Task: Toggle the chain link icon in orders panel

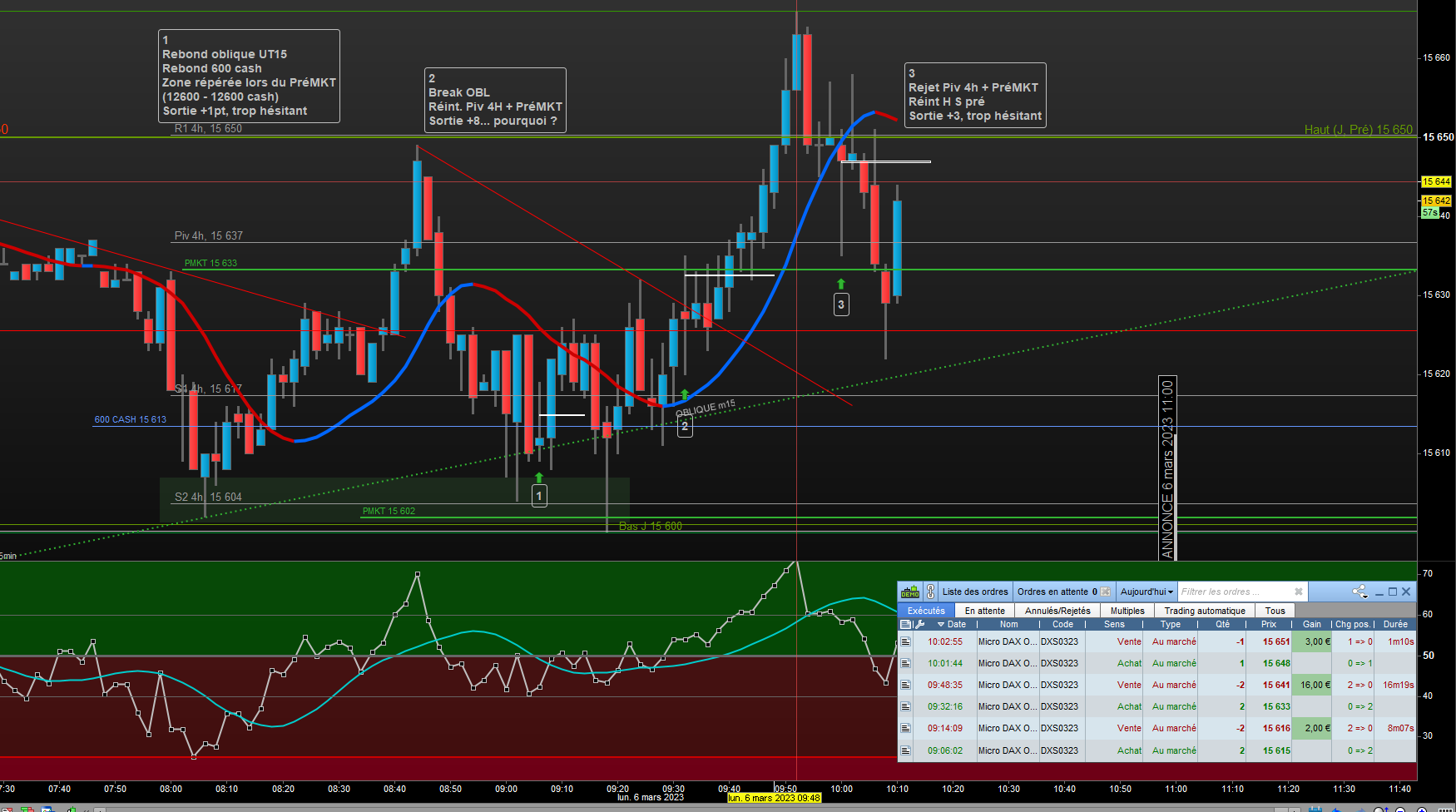Action: 930,592
